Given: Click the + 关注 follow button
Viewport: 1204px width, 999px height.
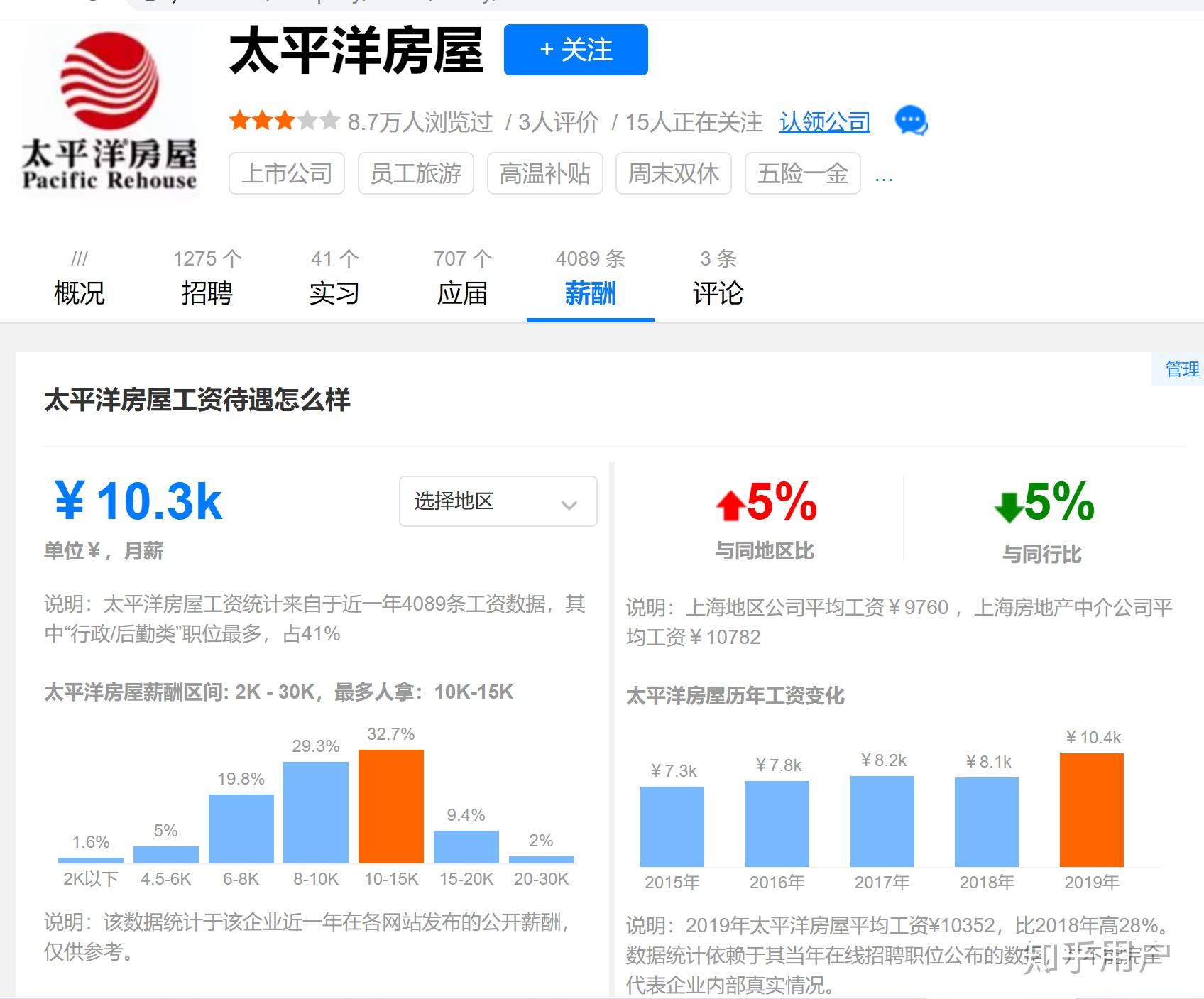Looking at the screenshot, I should pos(576,50).
